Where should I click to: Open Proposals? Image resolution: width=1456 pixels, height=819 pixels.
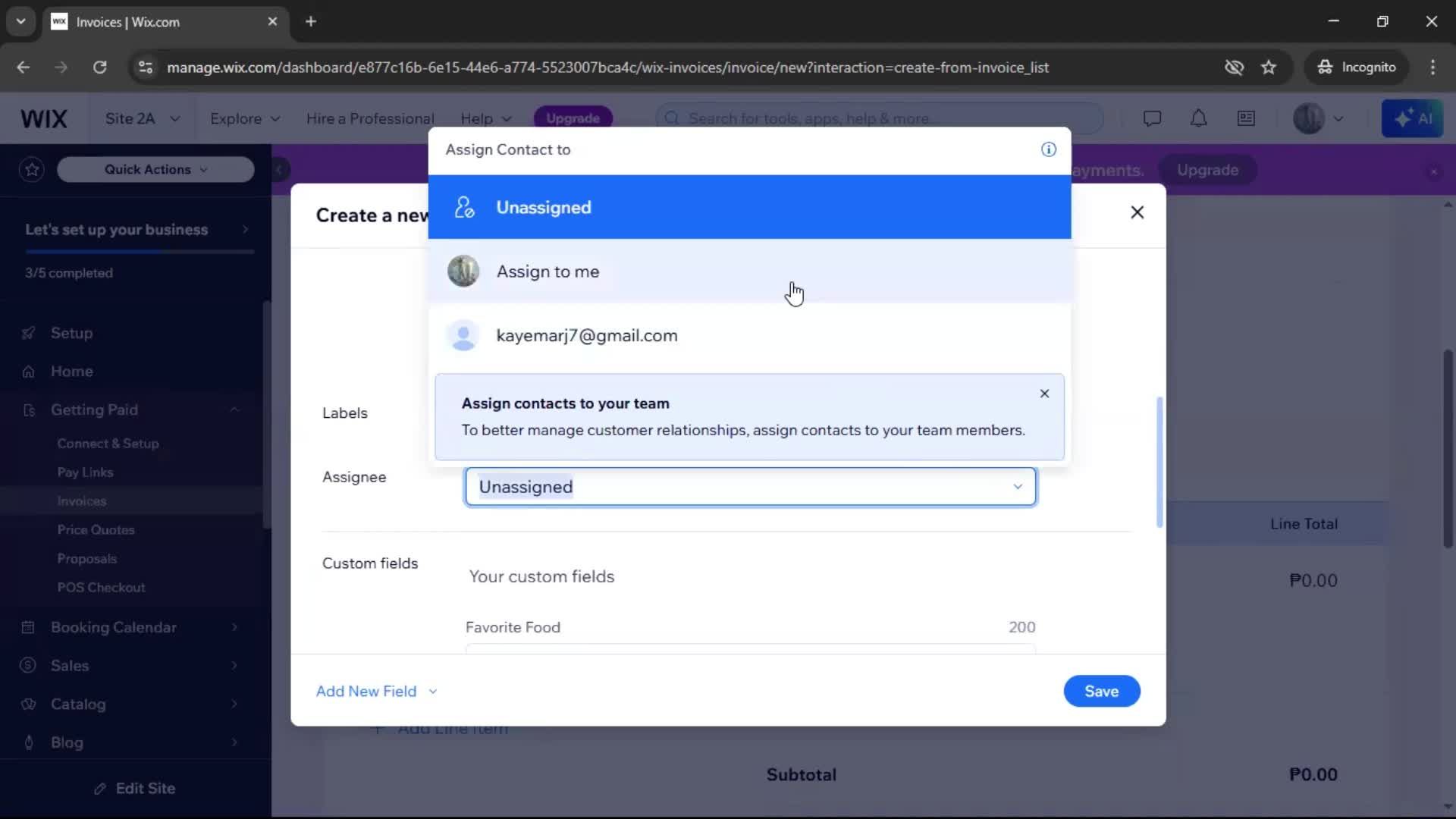[x=86, y=559]
